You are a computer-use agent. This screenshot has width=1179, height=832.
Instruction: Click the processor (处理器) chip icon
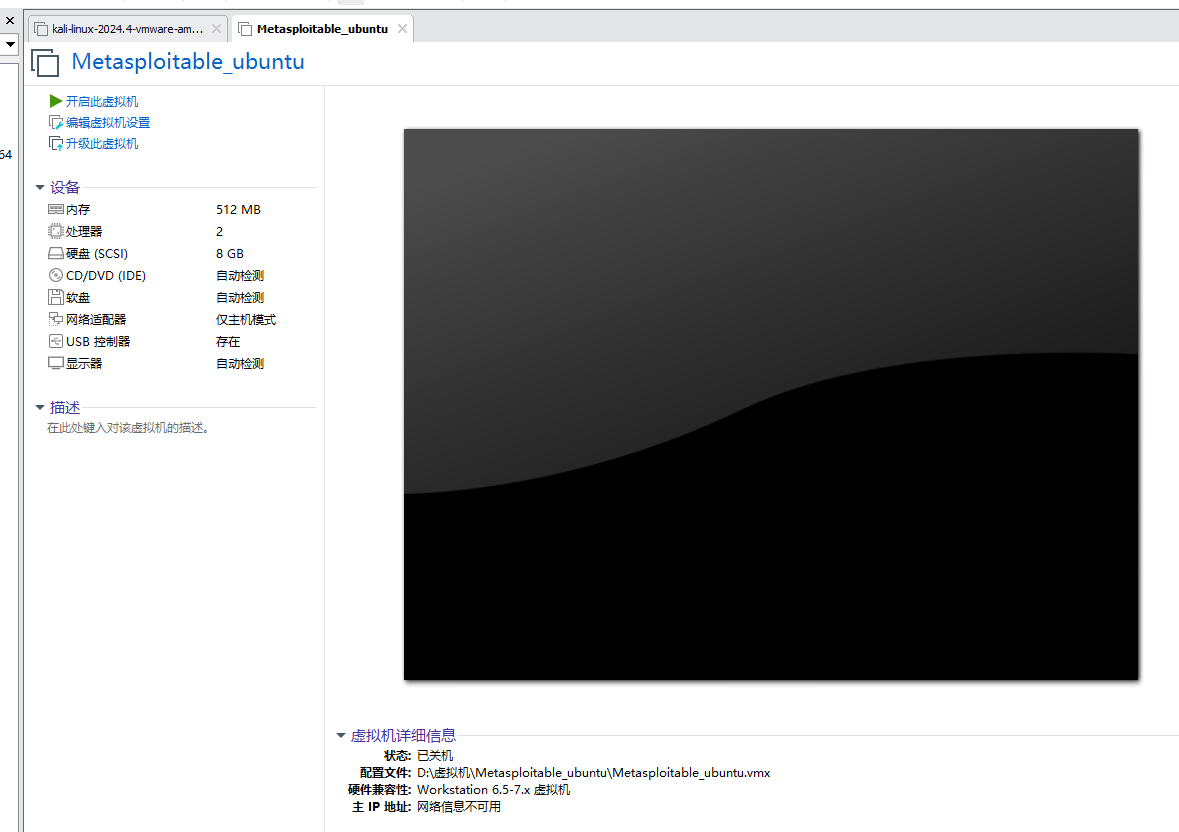[56, 231]
